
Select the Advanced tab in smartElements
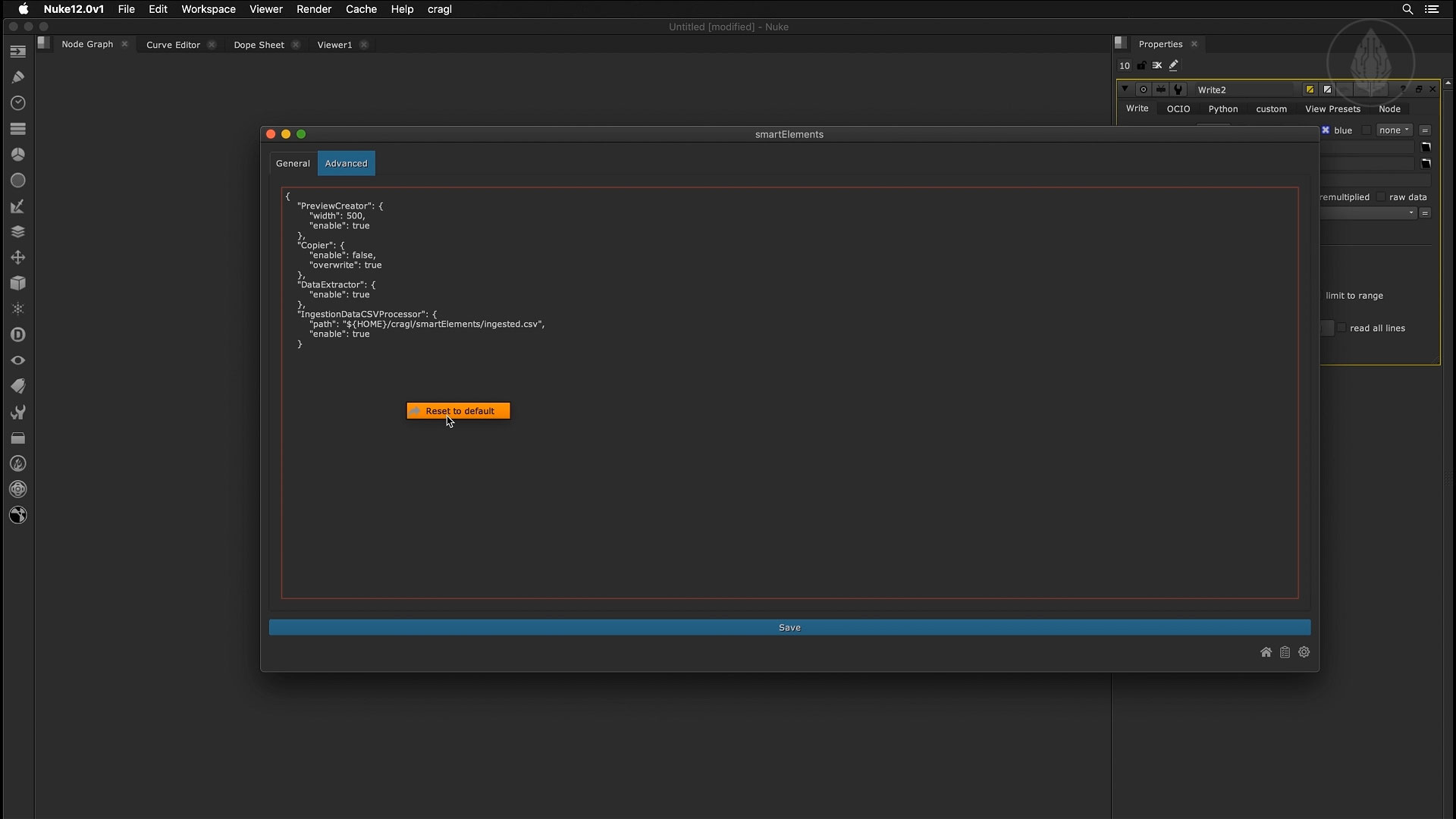click(x=347, y=164)
